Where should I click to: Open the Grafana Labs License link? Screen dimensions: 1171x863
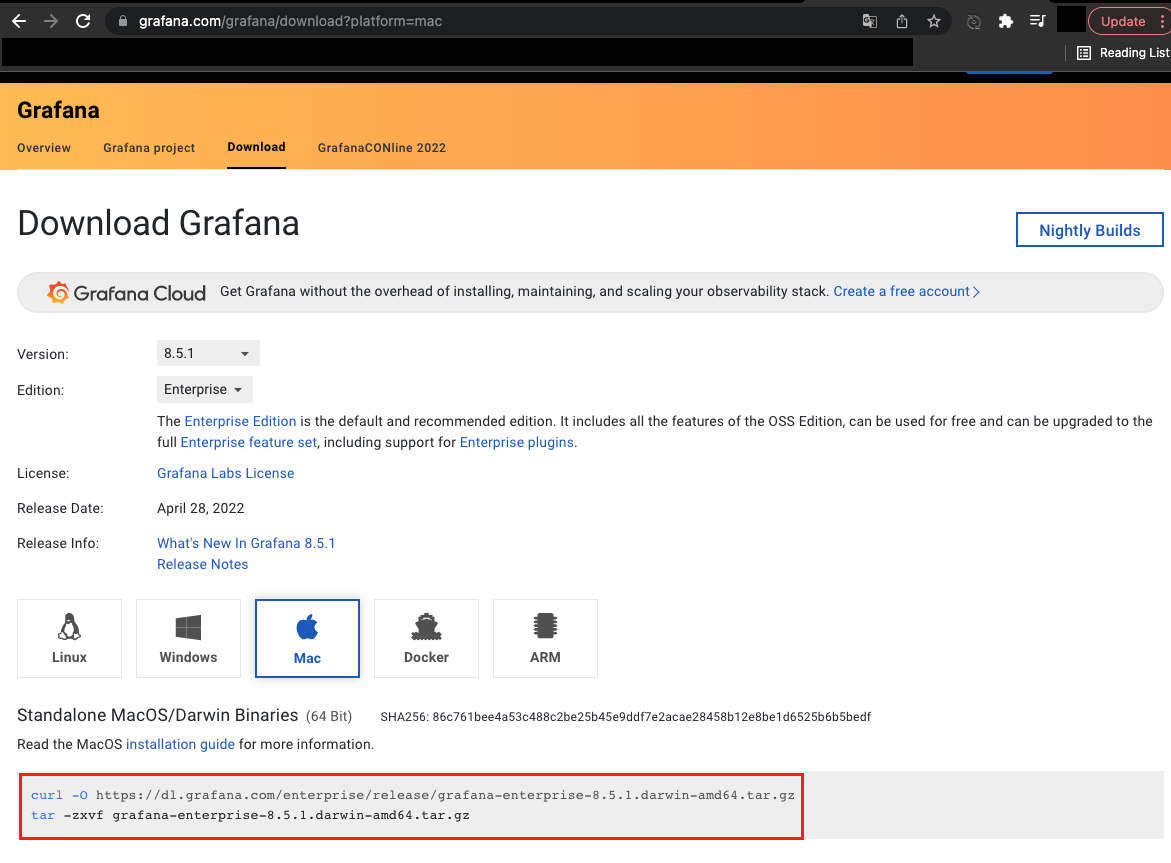(226, 473)
